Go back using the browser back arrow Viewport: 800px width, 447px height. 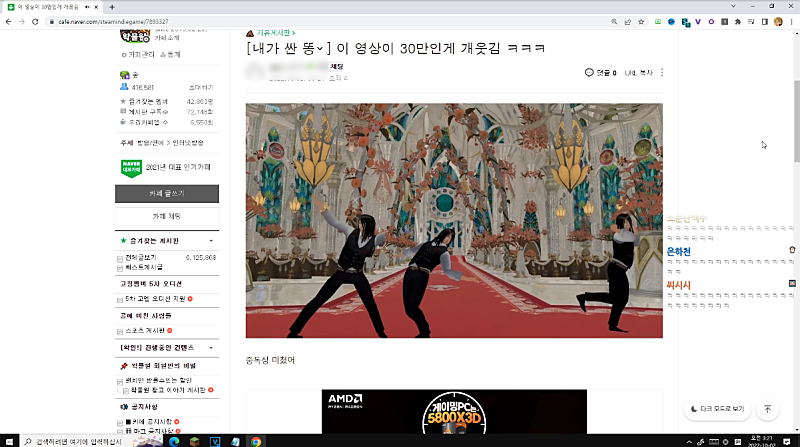pyautogui.click(x=8, y=21)
